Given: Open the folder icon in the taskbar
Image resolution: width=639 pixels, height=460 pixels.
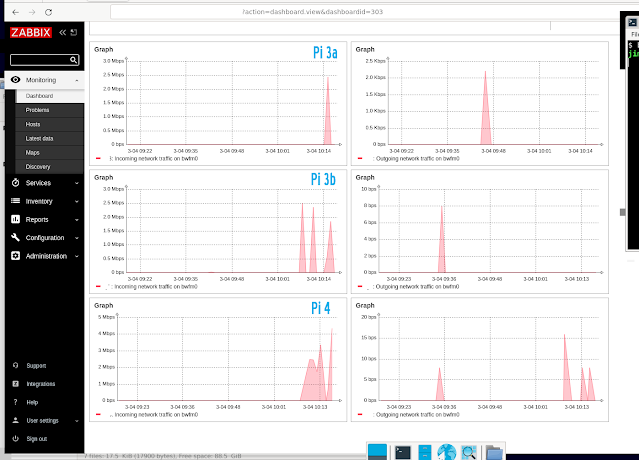Looking at the screenshot, I should point(494,453).
